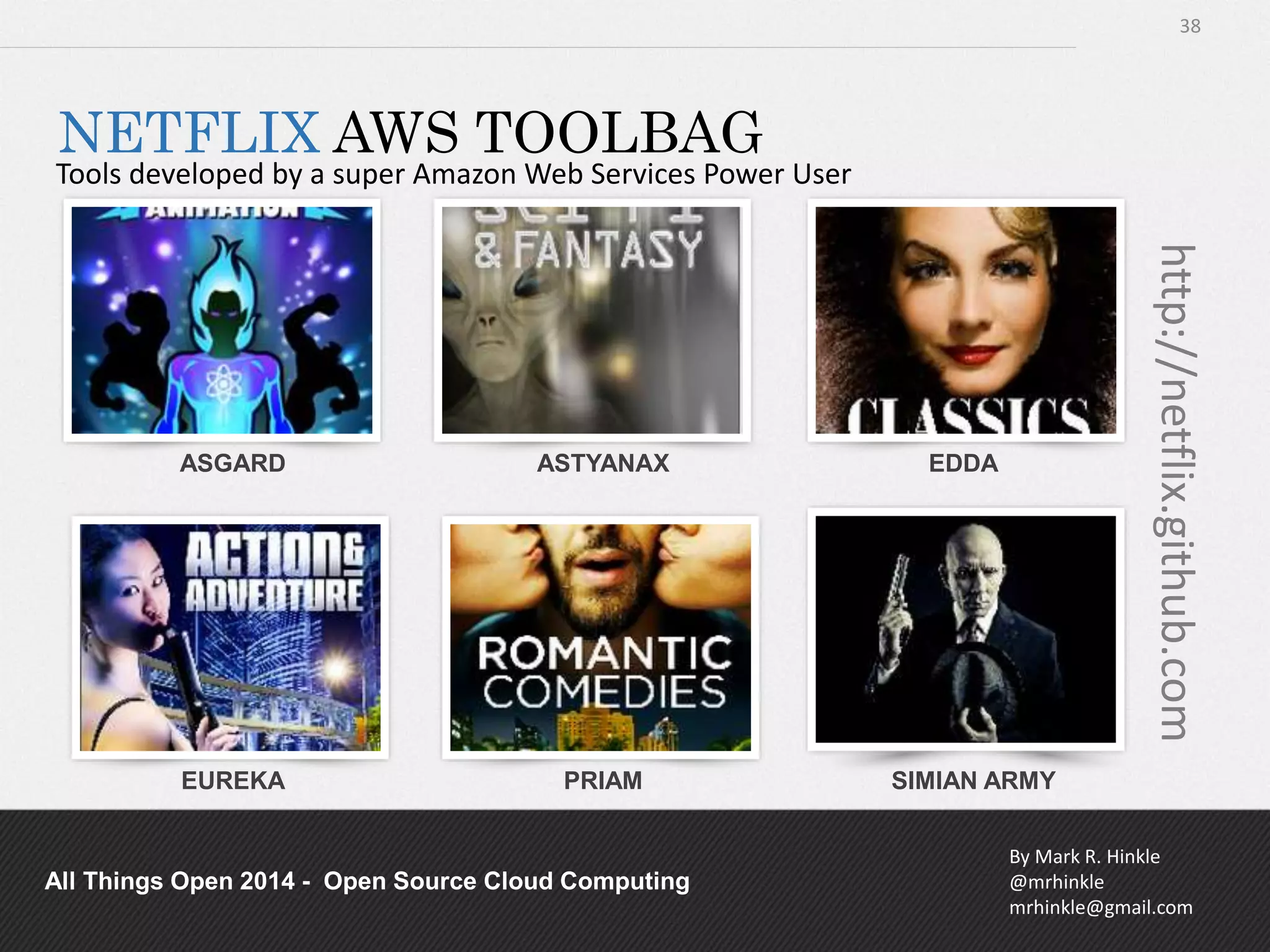Click the SIMIAN ARMY label

point(973,781)
